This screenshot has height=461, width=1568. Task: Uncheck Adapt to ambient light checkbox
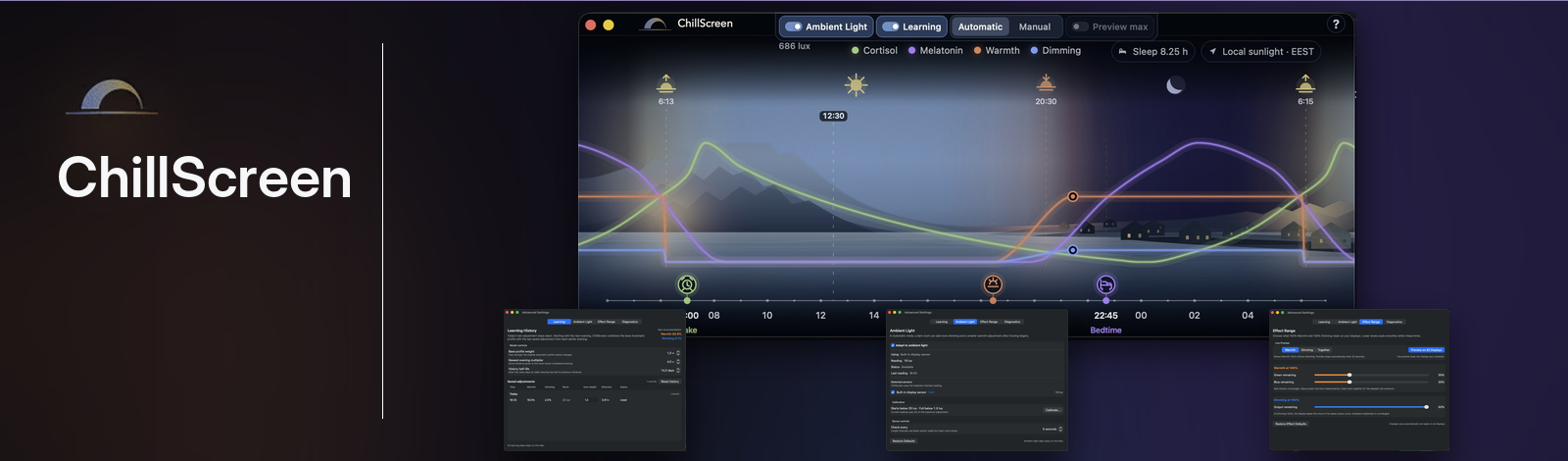pyautogui.click(x=893, y=345)
